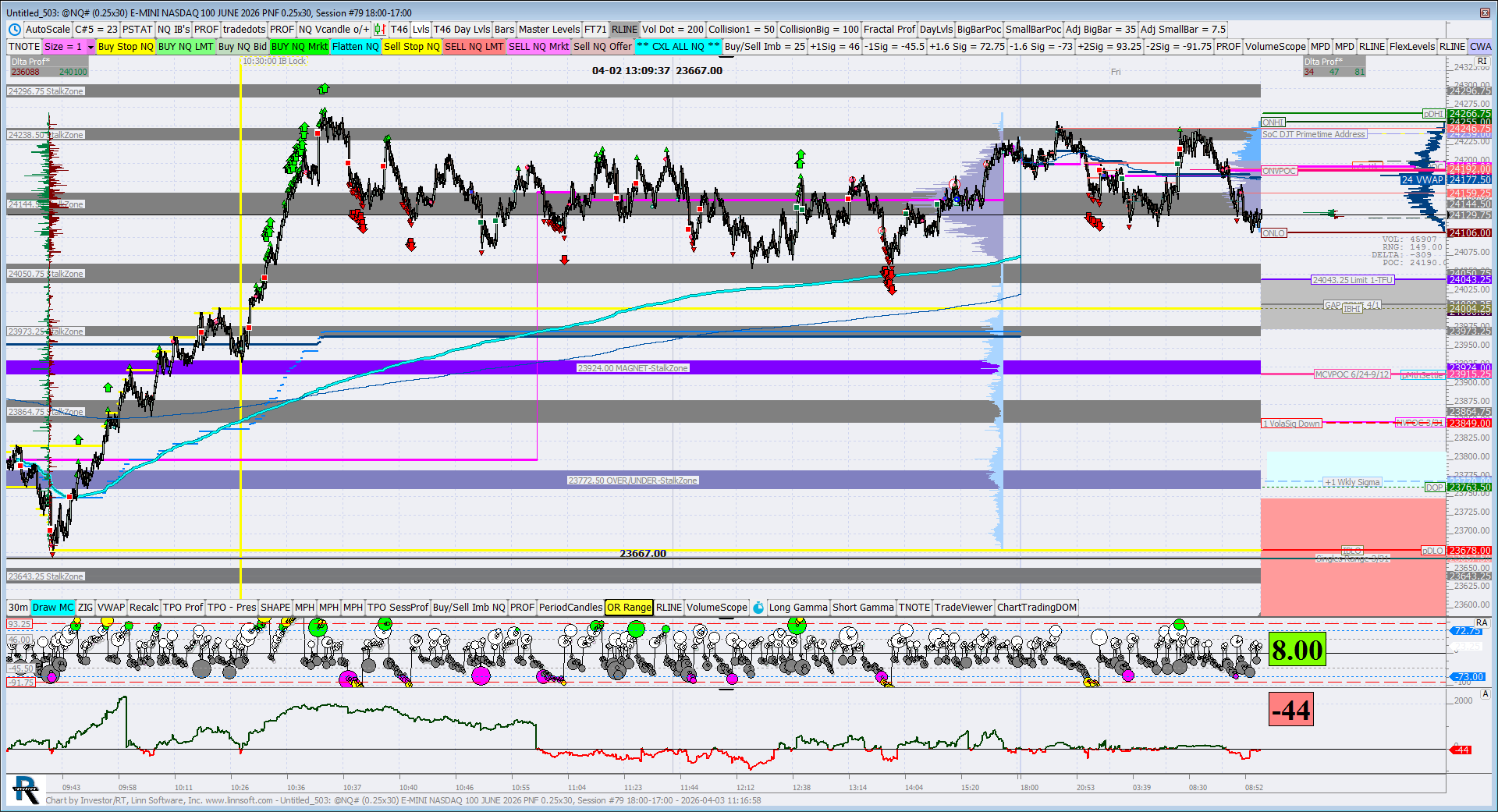The height and width of the screenshot is (812, 1498).
Task: Open the 30m periodicity selector
Action: click(x=18, y=608)
